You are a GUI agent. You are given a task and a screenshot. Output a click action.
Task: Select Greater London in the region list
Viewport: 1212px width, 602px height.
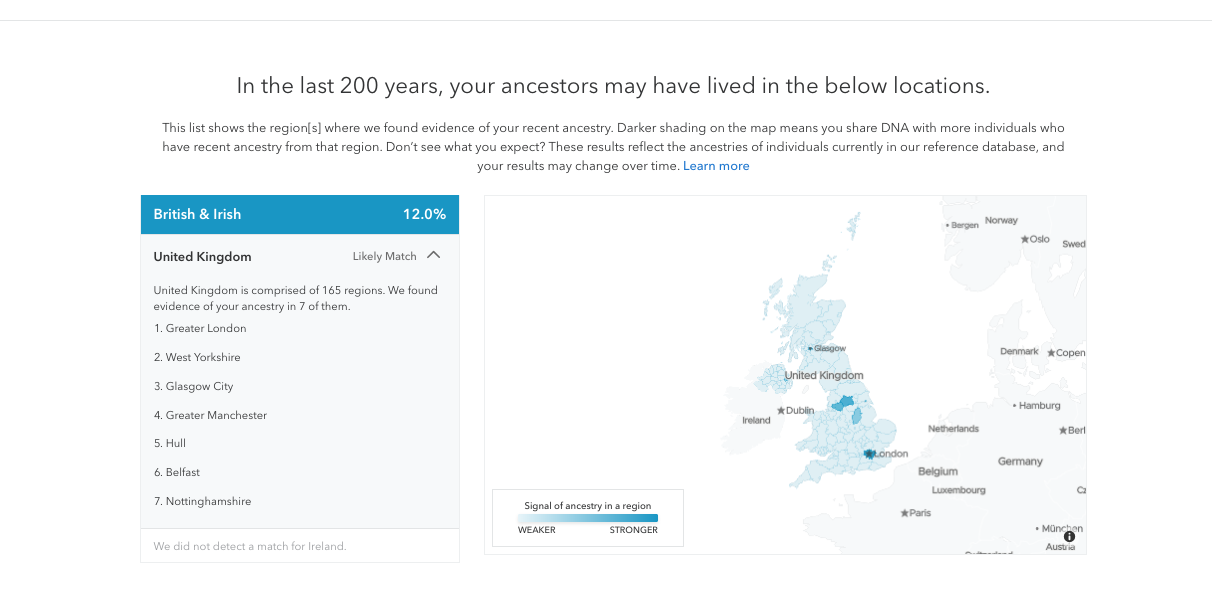click(206, 328)
